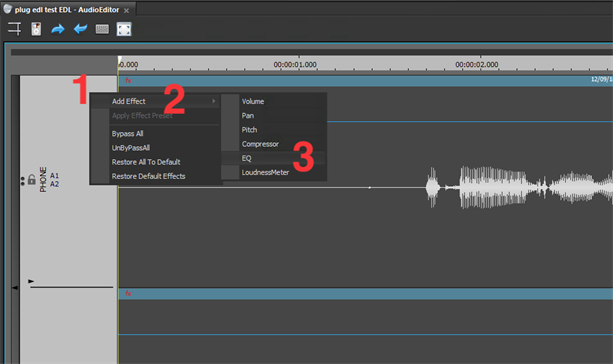Click the Apply Effect Preset entry
613x364 pixels.
[142, 115]
